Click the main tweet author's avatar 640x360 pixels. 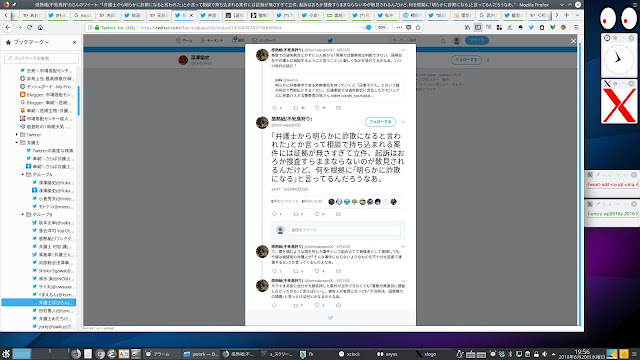click(262, 122)
